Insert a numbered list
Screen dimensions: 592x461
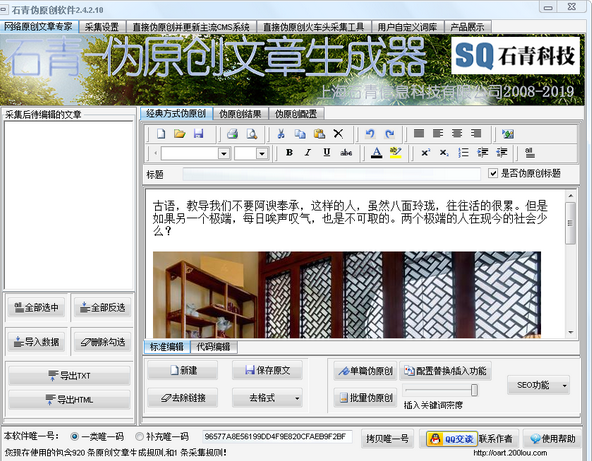(463, 153)
